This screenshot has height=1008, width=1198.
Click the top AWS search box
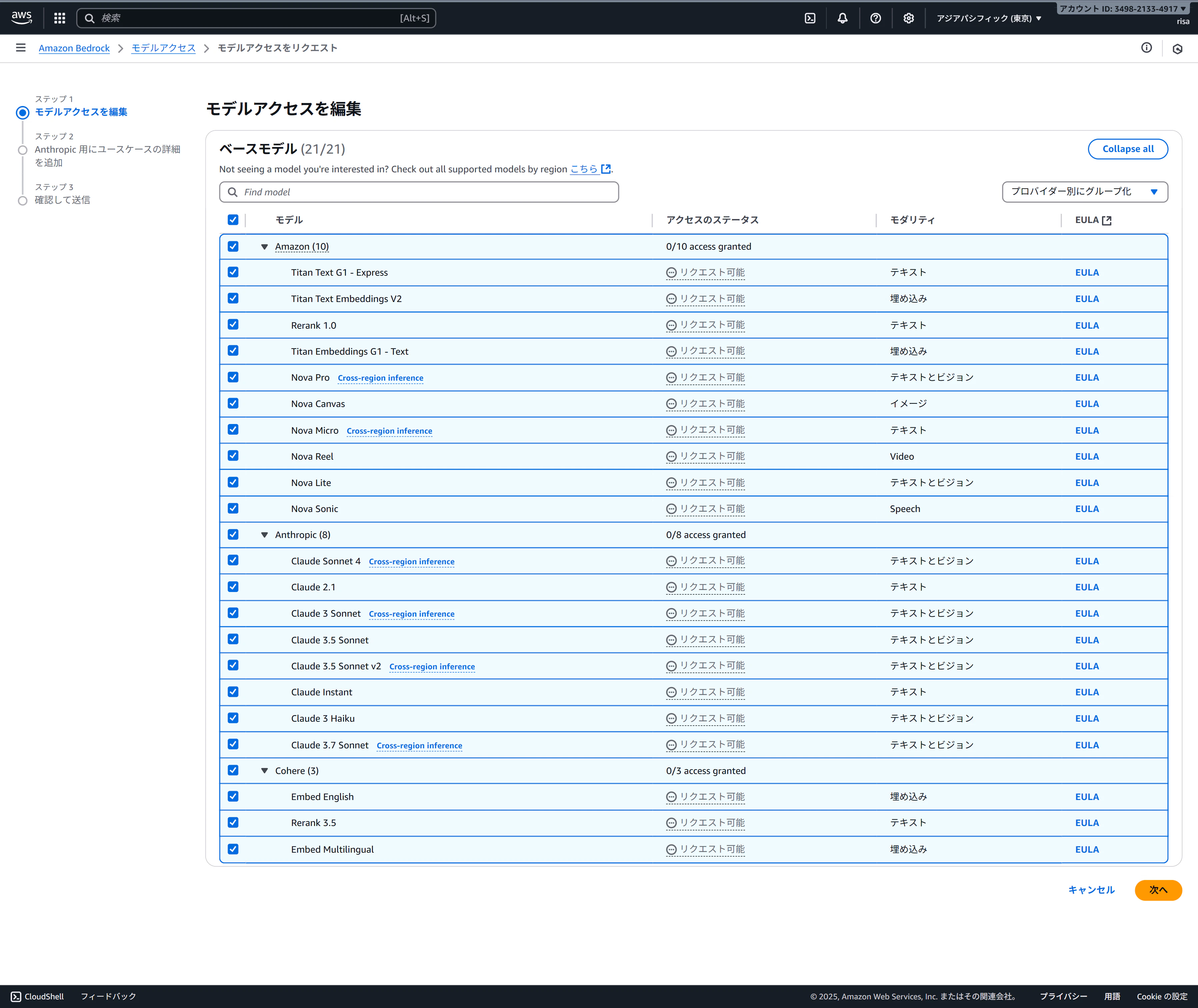tap(256, 18)
